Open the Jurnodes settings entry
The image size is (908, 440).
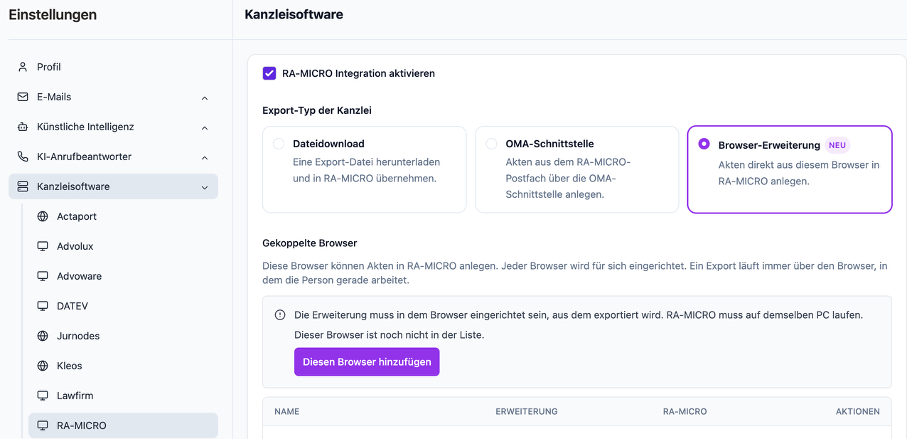[x=123, y=336]
